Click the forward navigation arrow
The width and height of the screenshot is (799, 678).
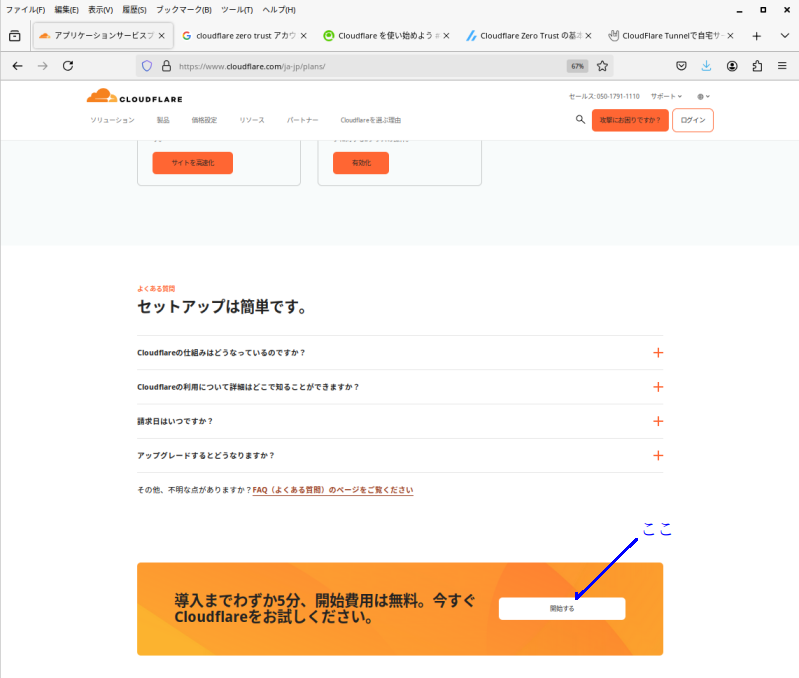tap(42, 66)
